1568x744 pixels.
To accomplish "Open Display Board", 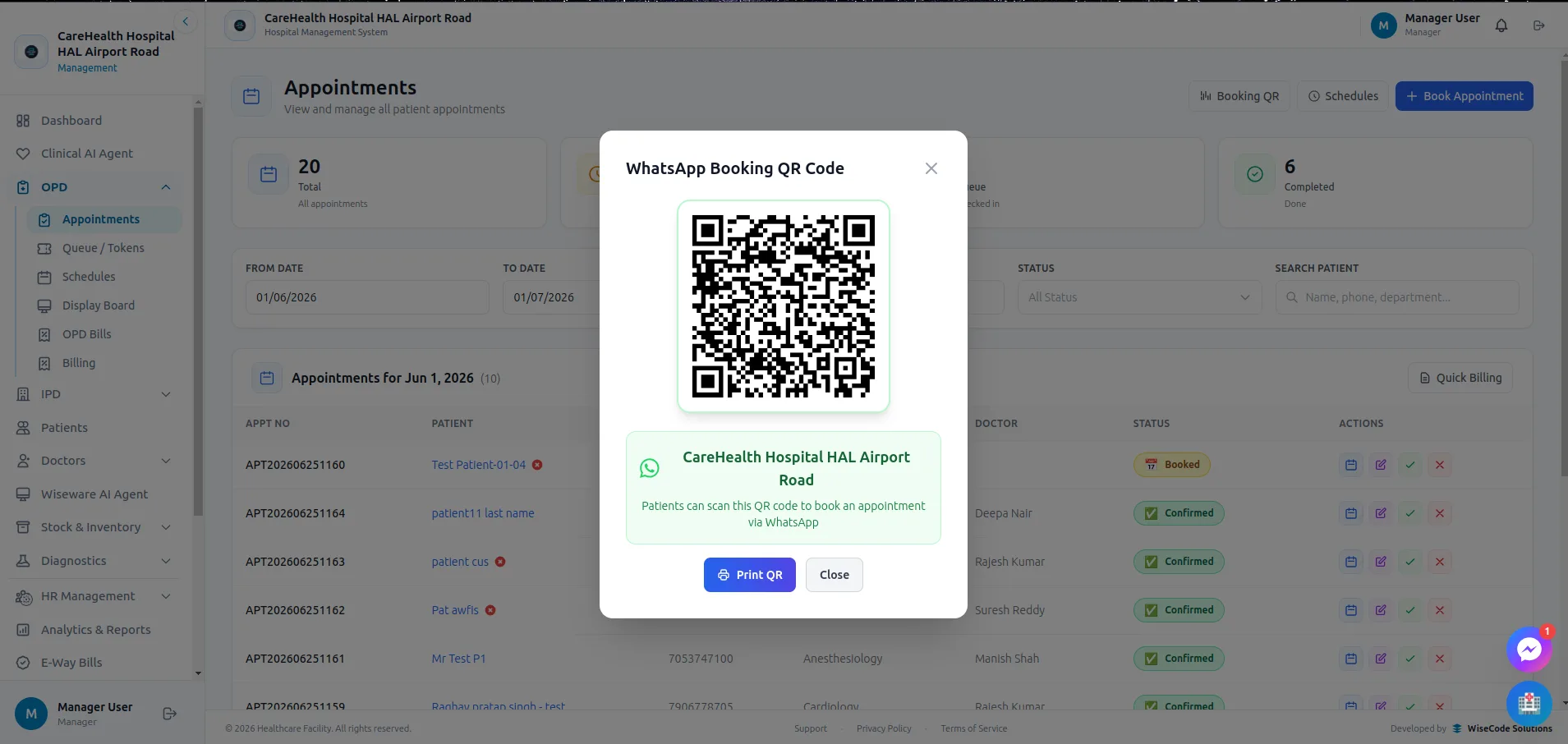I will [104, 305].
